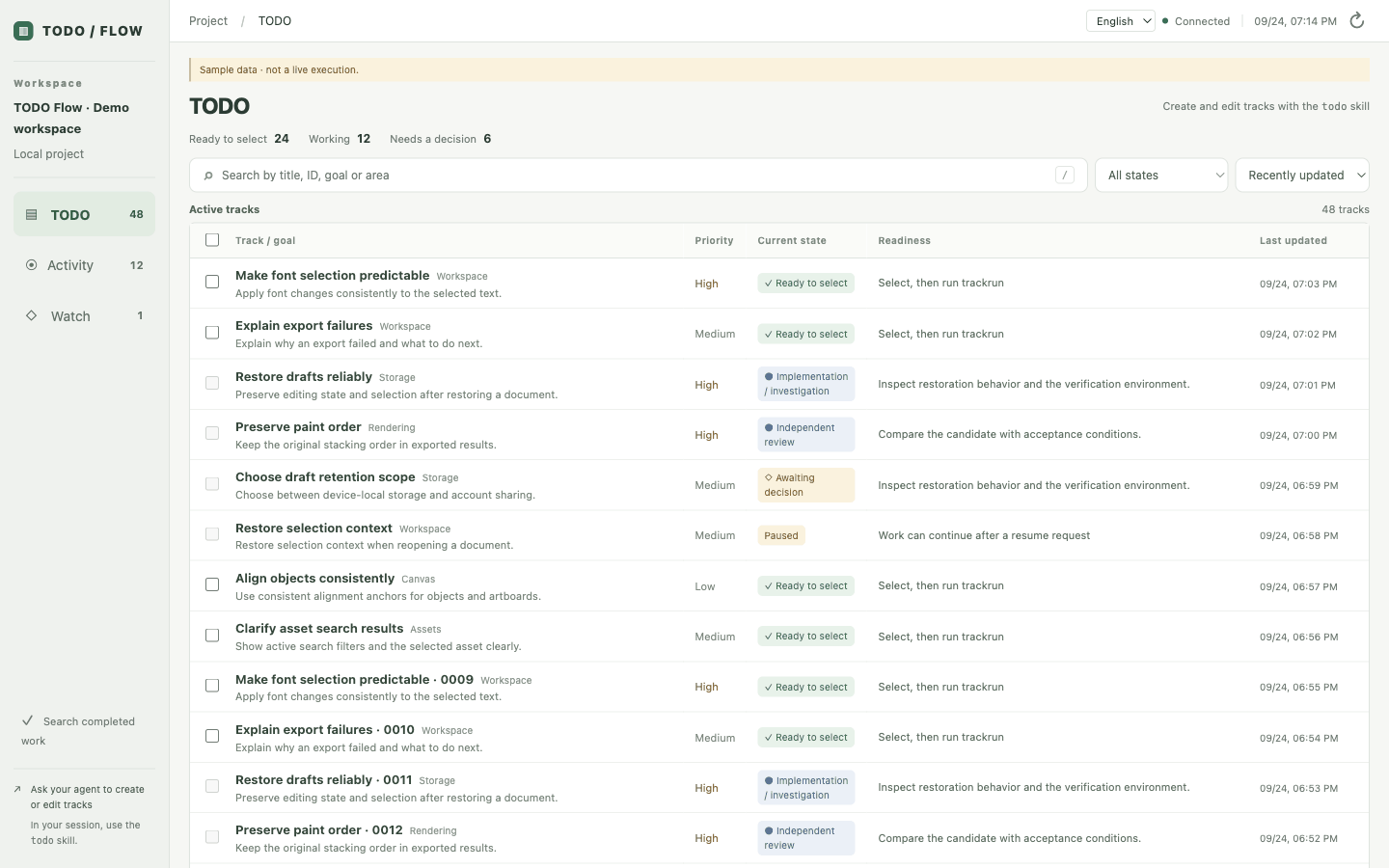The image size is (1389, 868).
Task: Click the magnifier icon in search box
Action: [208, 176]
